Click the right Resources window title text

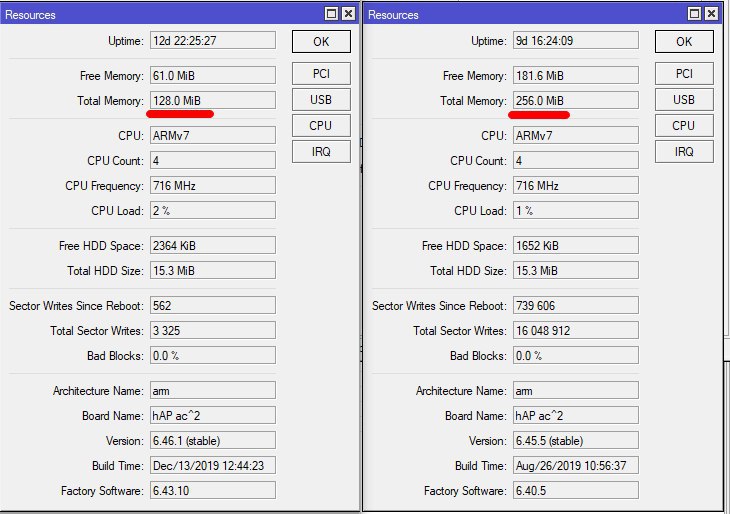point(393,15)
